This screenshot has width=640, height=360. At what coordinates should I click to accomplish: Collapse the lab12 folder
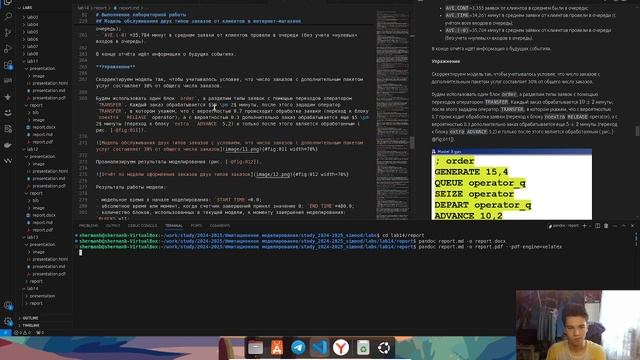[x=32, y=149]
